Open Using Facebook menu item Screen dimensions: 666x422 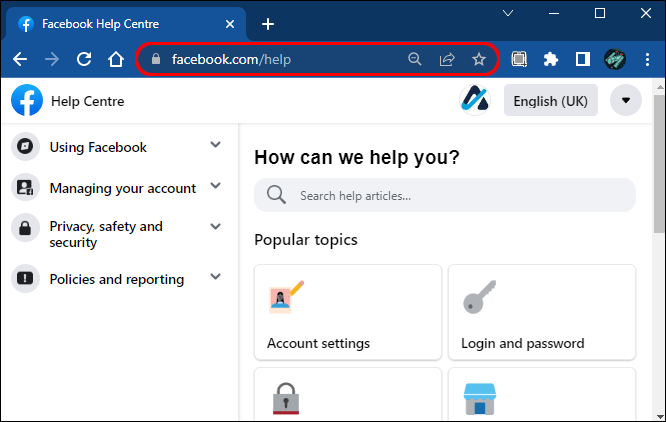pyautogui.click(x=98, y=147)
